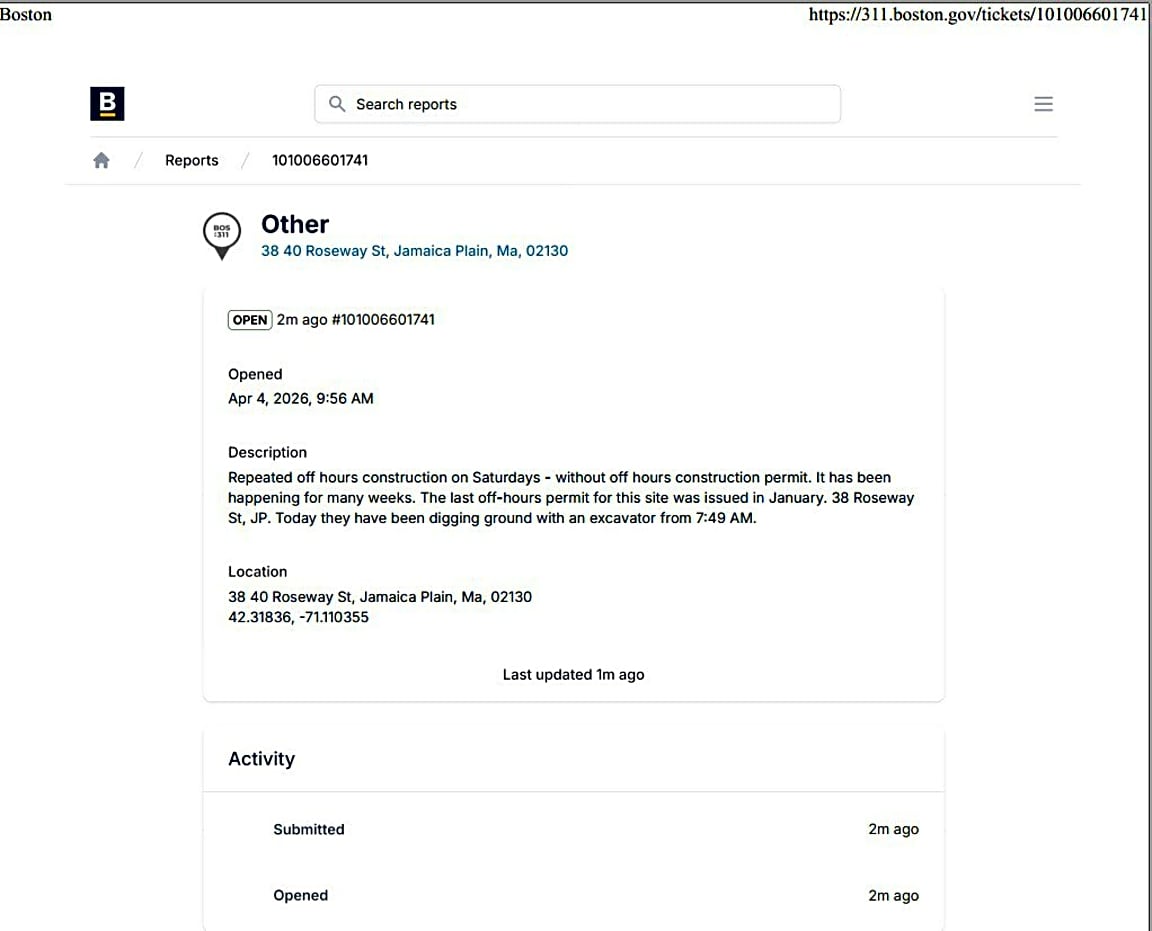Select breadcrumb ticket number 101006601741
The image size is (1152, 931).
320,160
